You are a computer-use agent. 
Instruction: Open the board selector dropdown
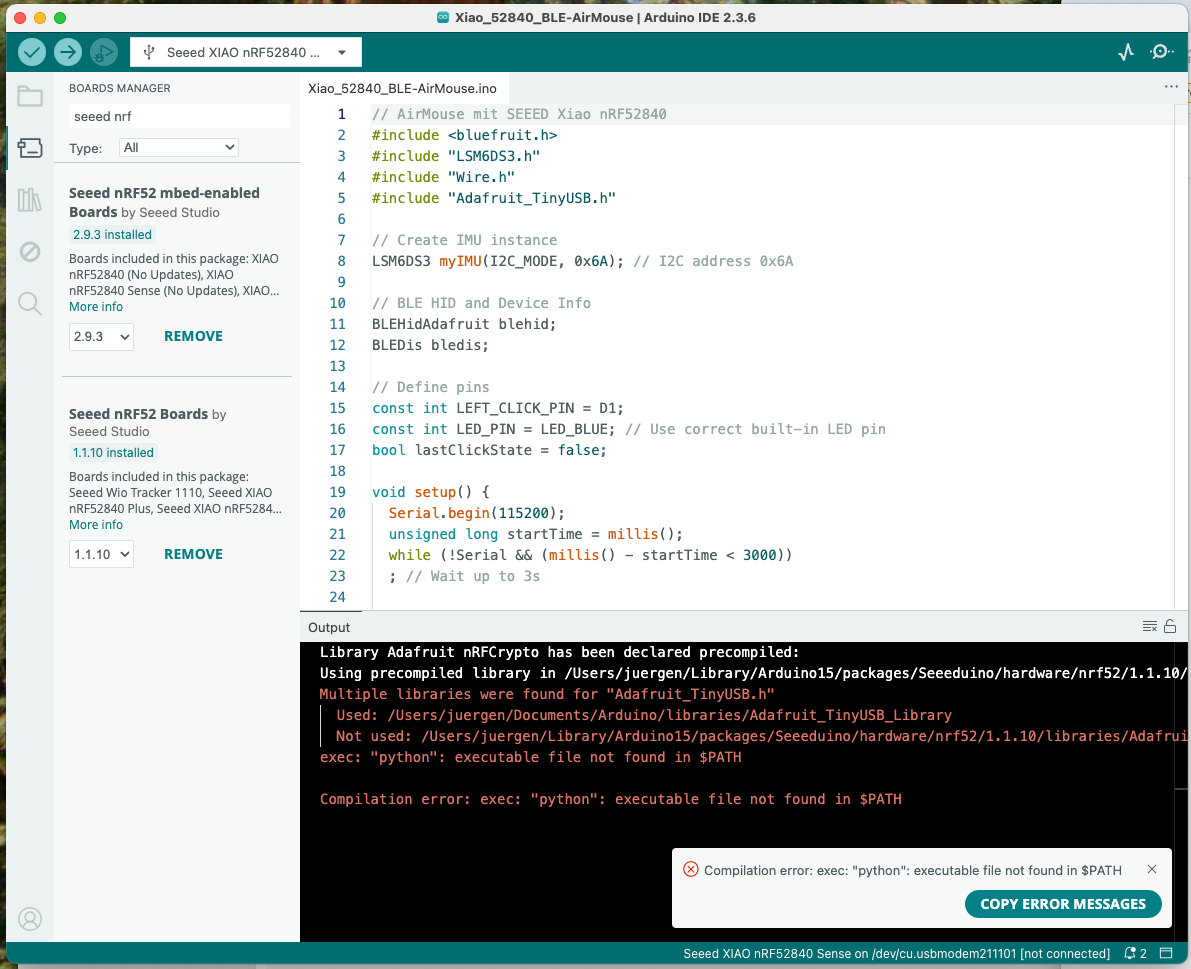[x=246, y=52]
